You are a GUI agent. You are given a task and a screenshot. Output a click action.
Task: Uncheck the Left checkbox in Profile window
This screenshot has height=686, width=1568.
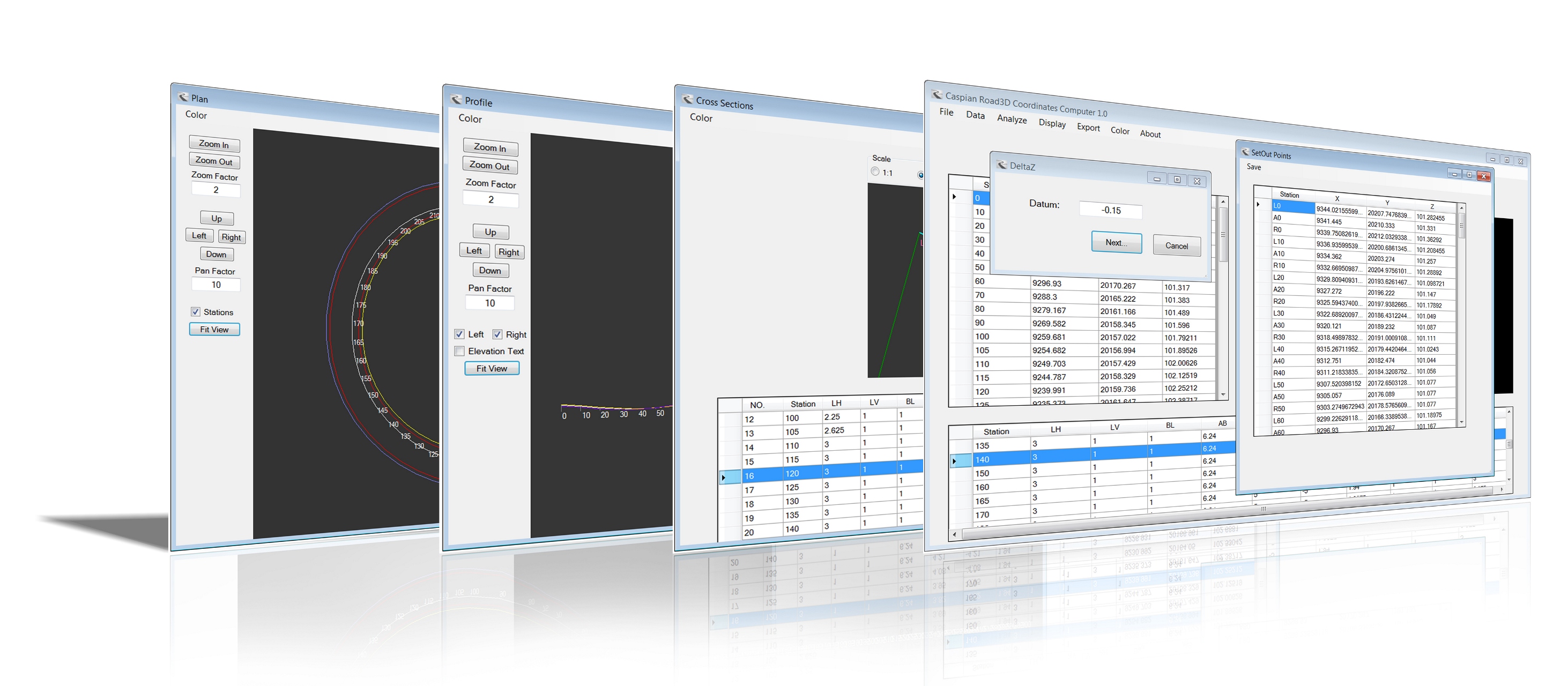point(459,334)
